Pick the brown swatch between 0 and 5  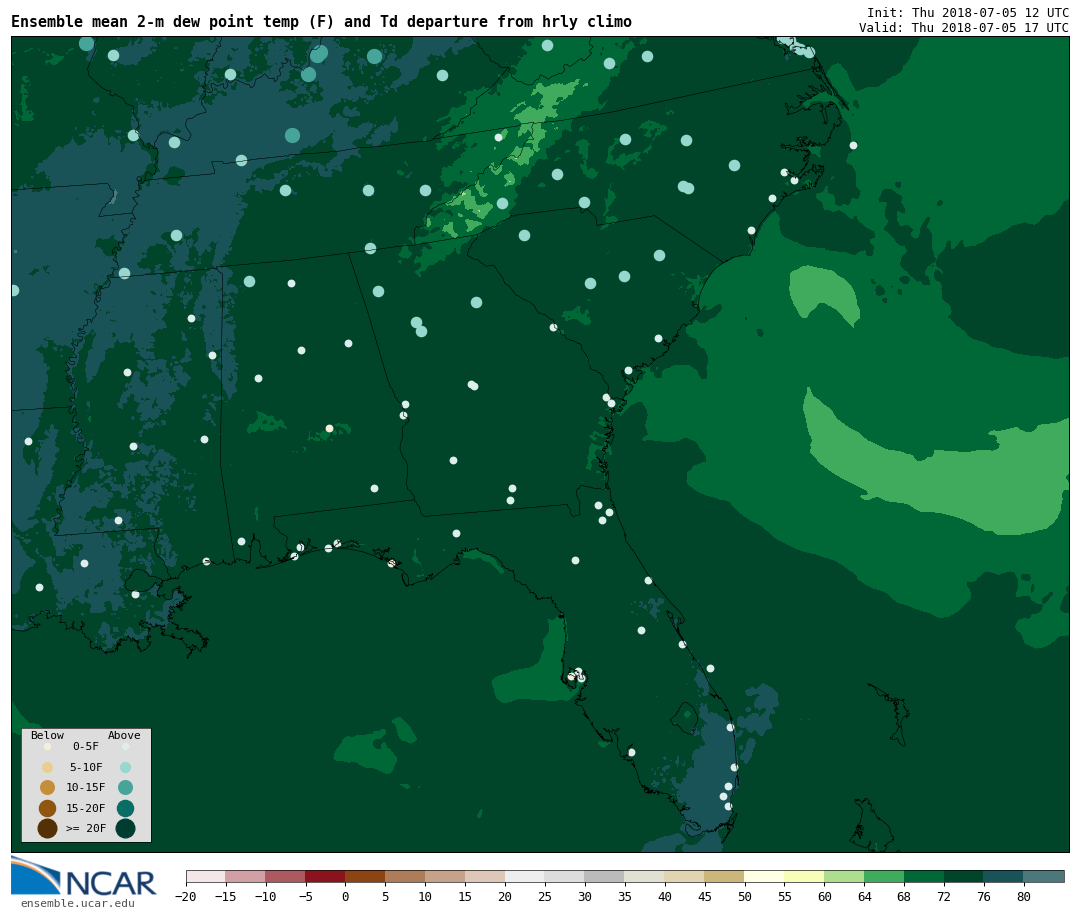[x=366, y=876]
